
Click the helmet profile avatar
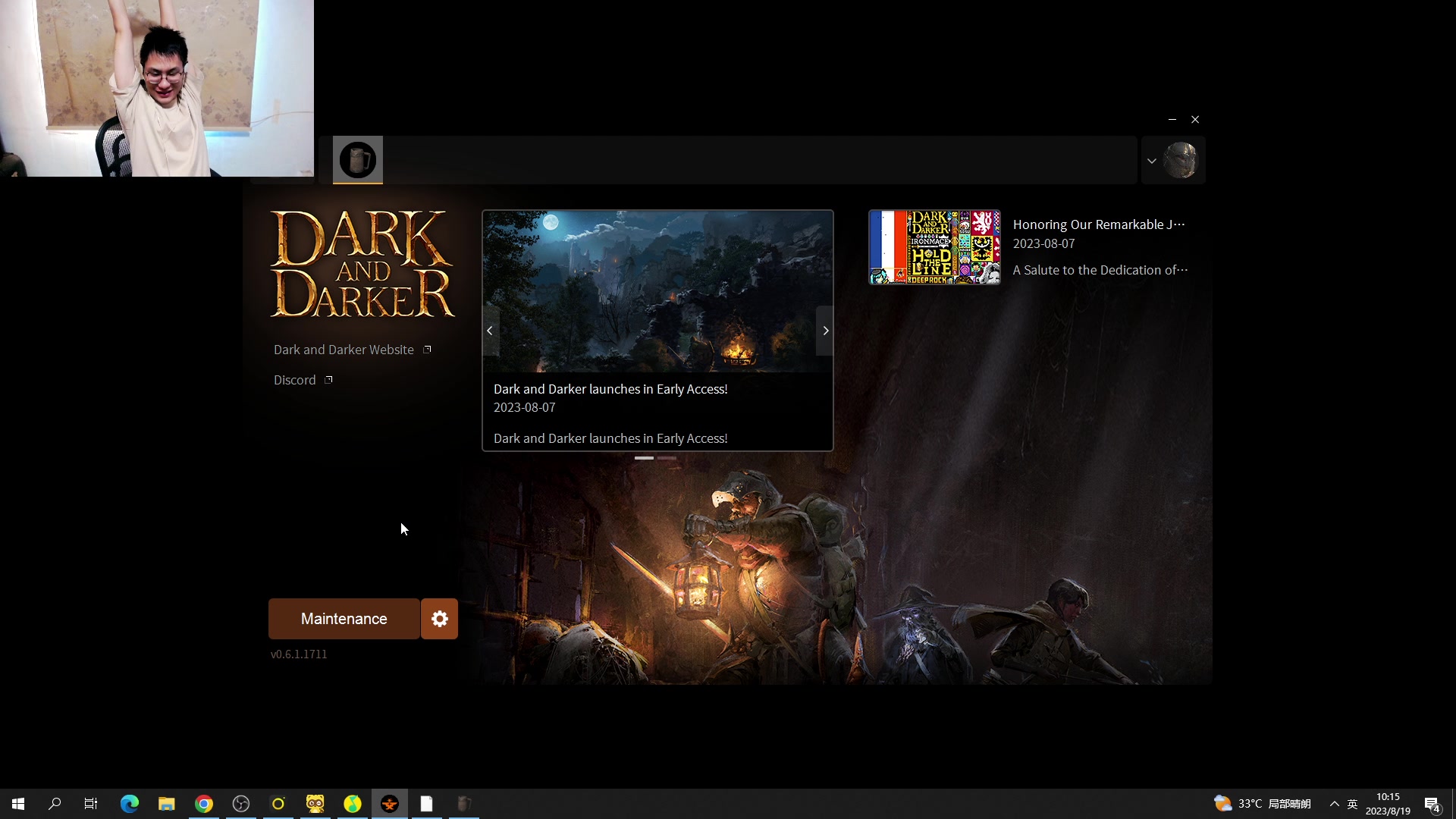pyautogui.click(x=1180, y=160)
